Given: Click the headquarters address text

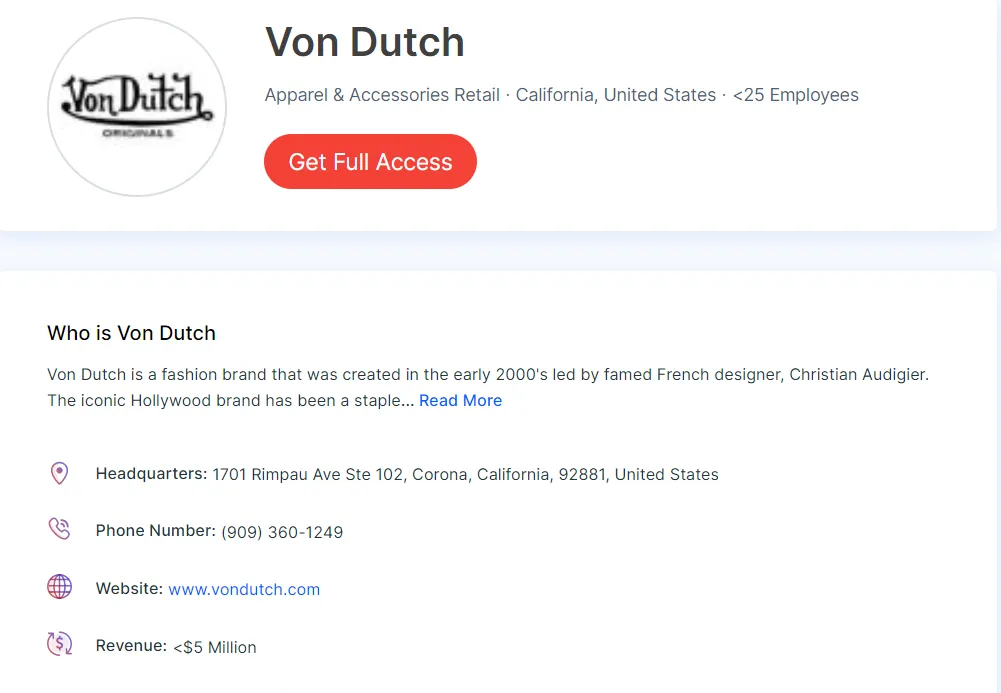Looking at the screenshot, I should point(464,474).
